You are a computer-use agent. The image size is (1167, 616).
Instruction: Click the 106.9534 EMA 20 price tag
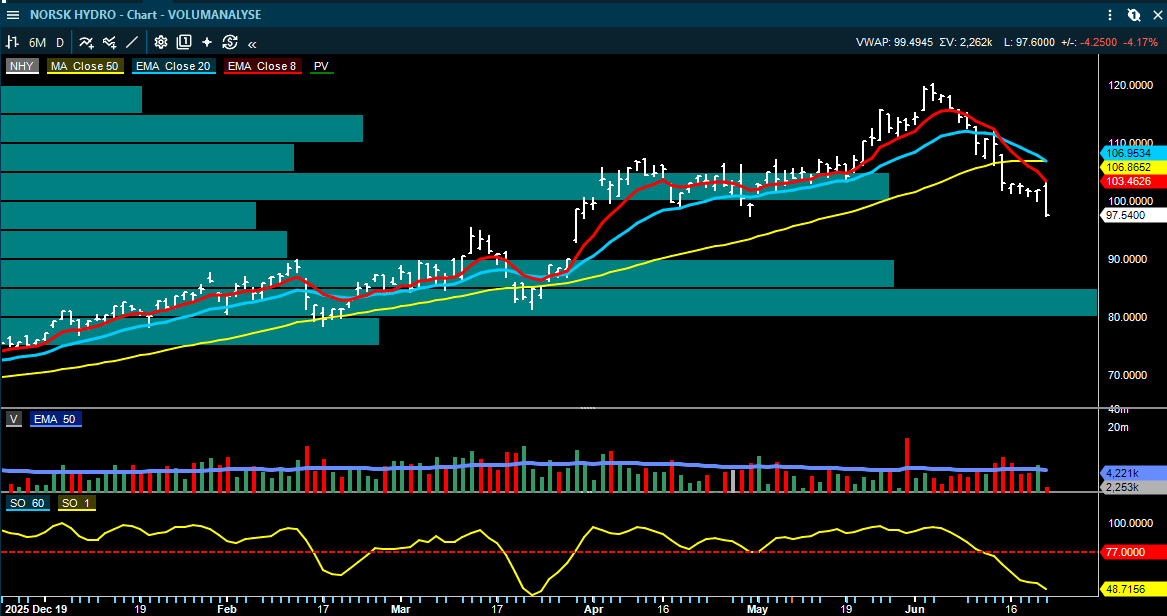1132,153
